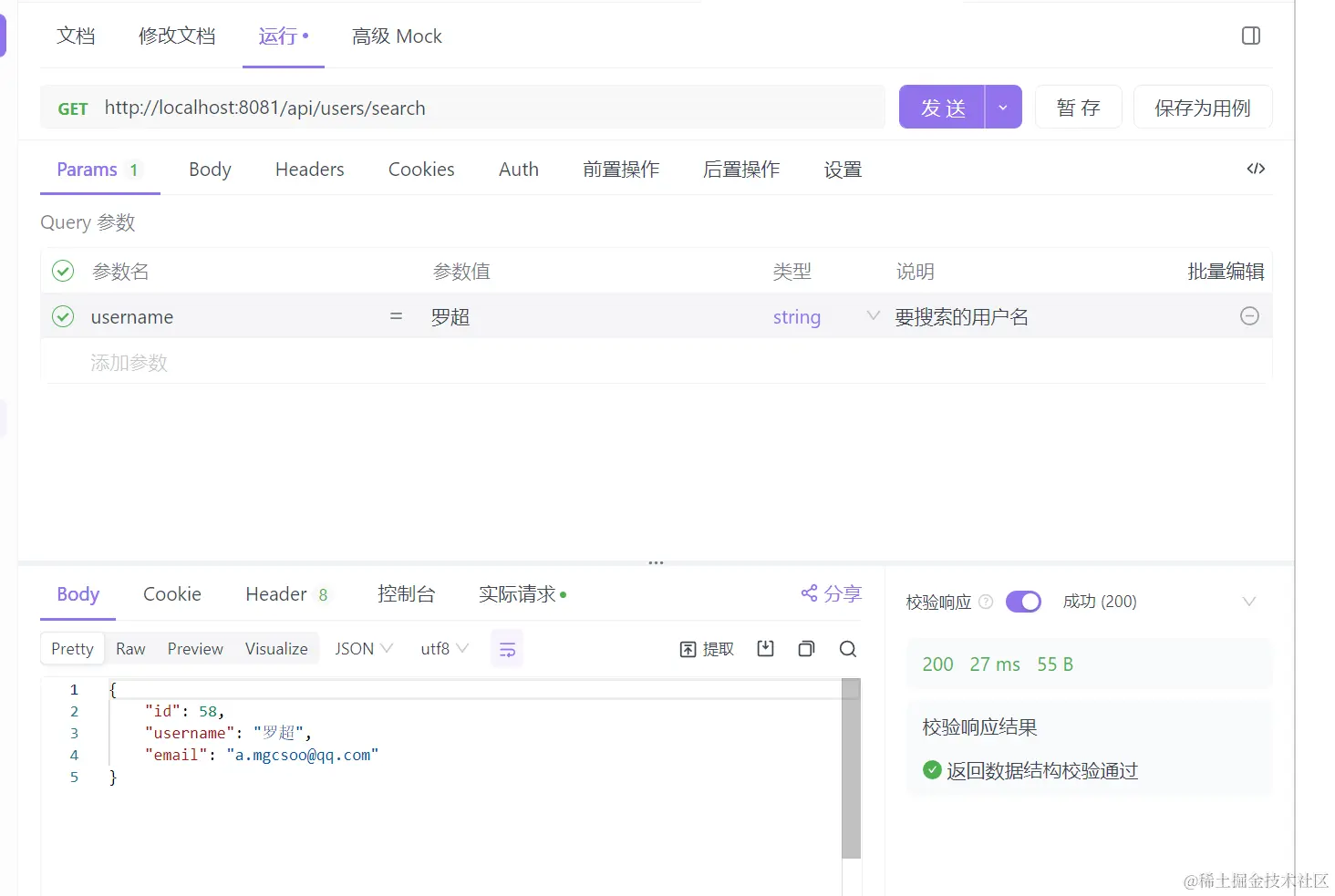Click the request URL field
Viewport: 1335px width, 896px height.
pos(492,108)
